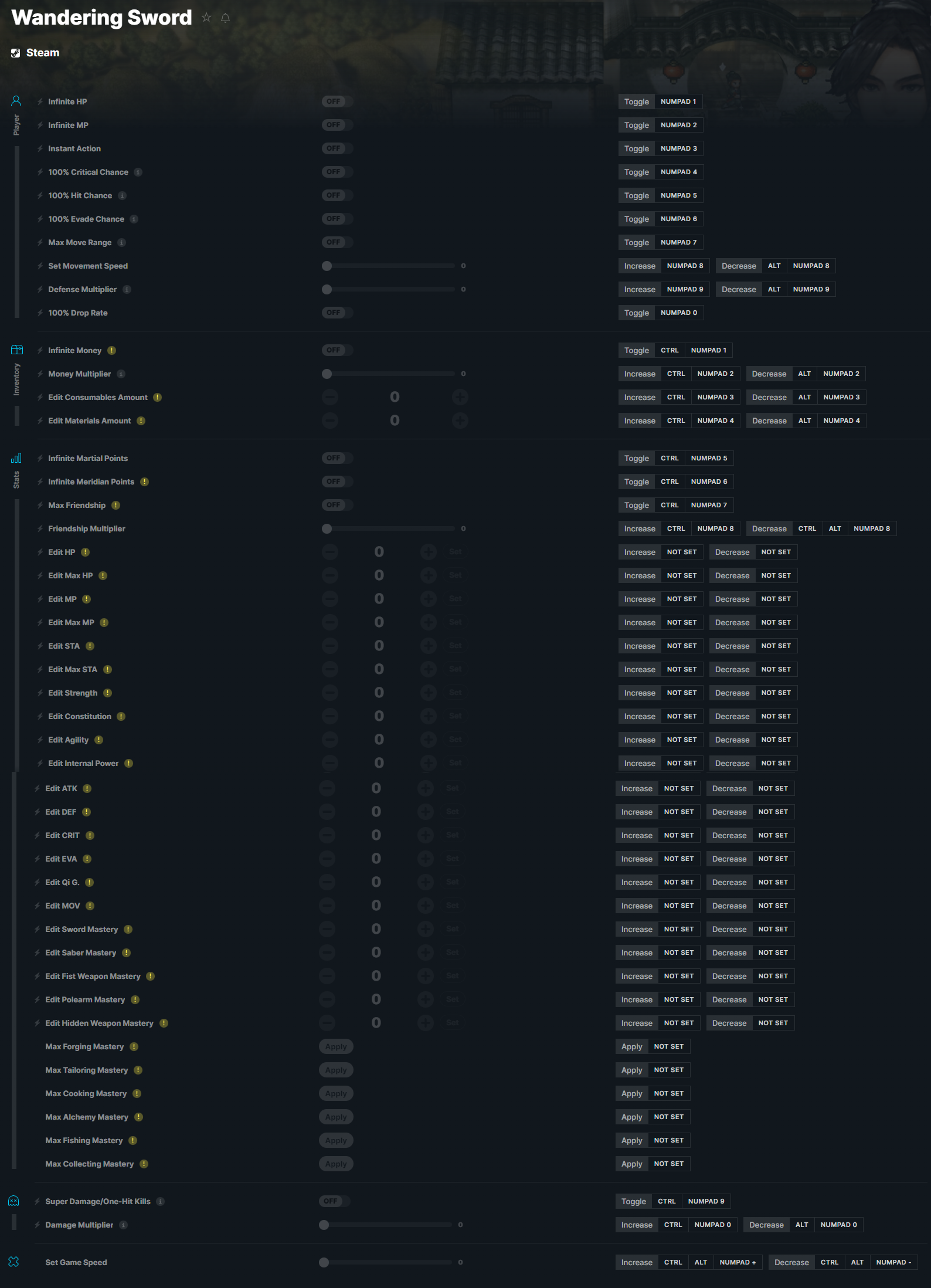Screen dimensions: 931x1288
Task: Click the Infinite Martial Points label
Action: [x=88, y=458]
